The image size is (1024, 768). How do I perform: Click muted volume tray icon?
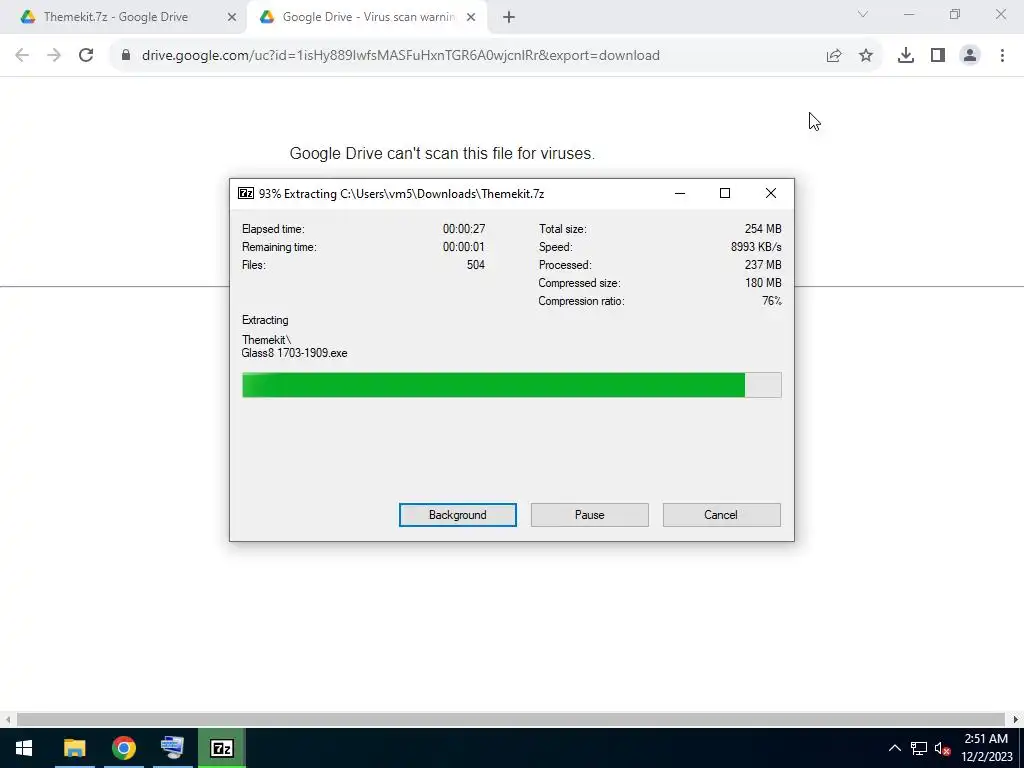pyautogui.click(x=942, y=748)
